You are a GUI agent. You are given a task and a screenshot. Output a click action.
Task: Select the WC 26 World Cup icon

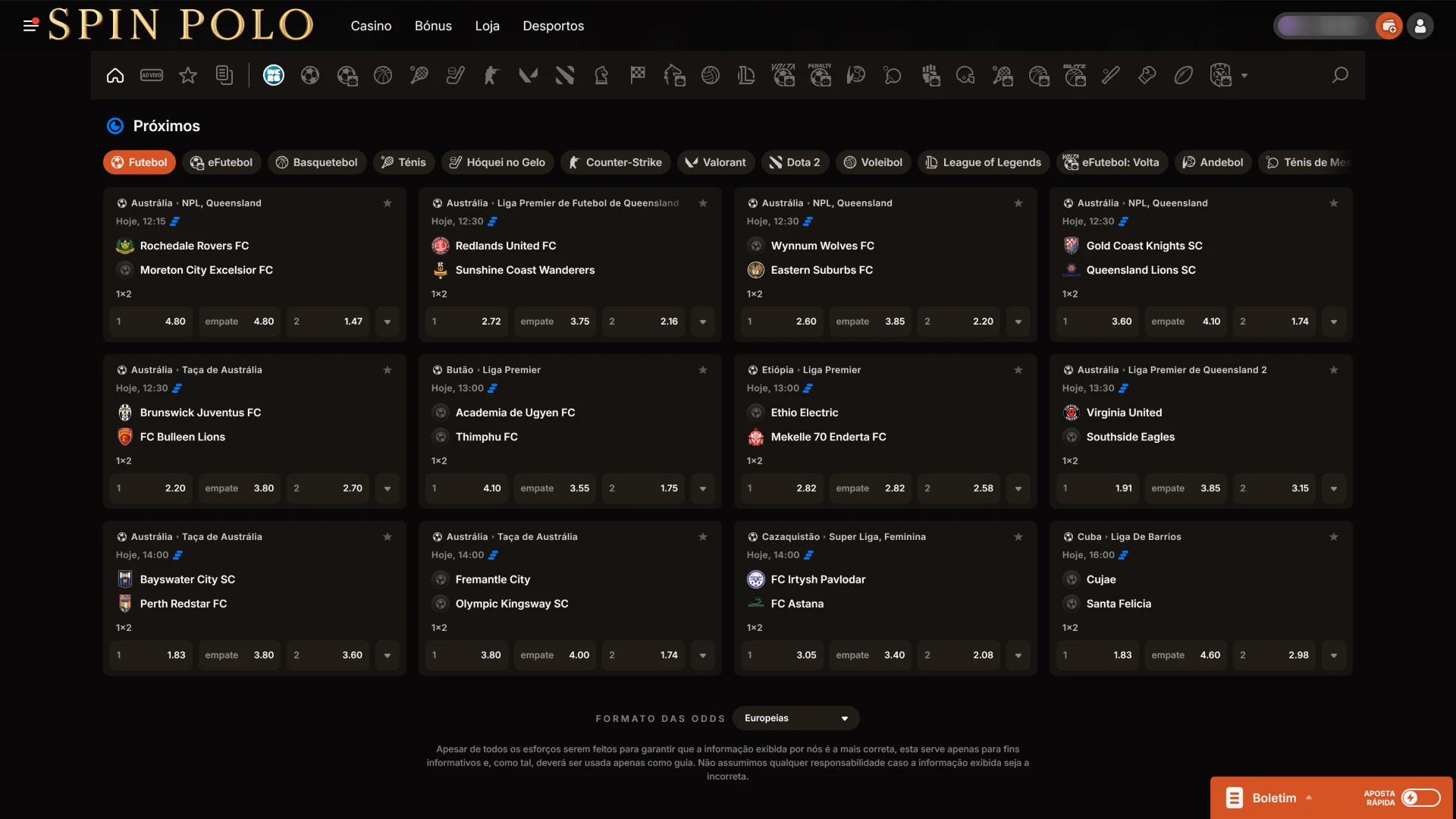(274, 75)
